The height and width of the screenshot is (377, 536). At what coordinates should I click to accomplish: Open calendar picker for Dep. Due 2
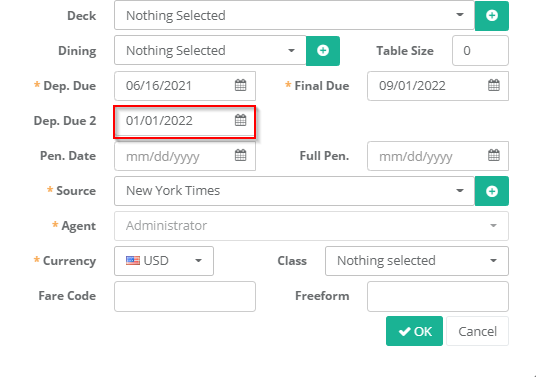coord(240,120)
